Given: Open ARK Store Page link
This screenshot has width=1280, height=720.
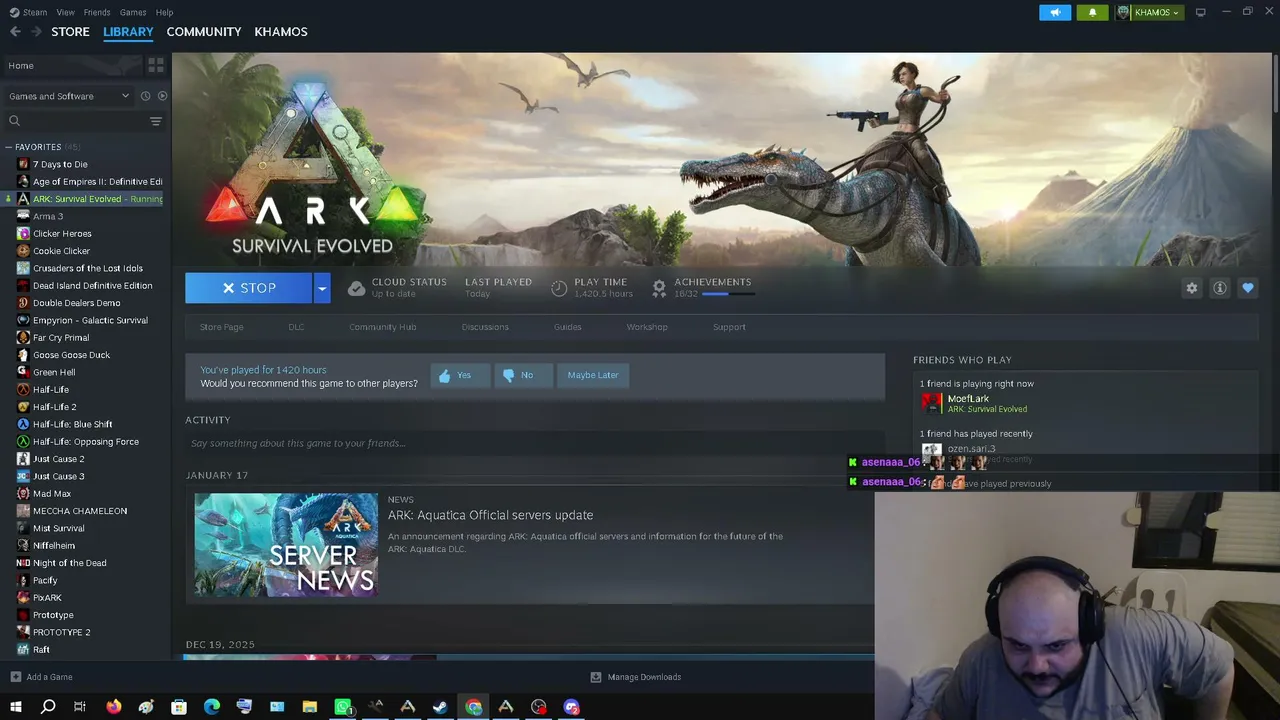Looking at the screenshot, I should (221, 327).
